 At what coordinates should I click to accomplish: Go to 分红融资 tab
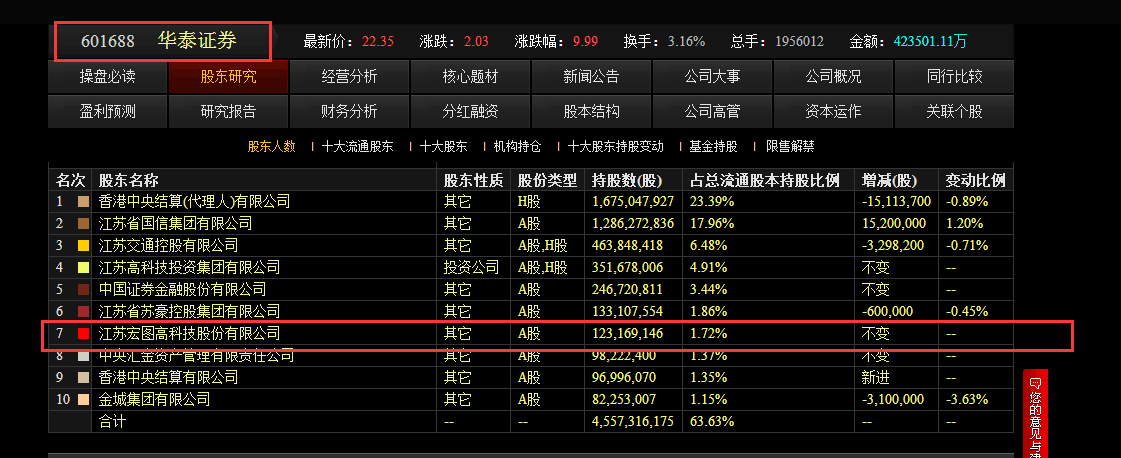coord(470,111)
